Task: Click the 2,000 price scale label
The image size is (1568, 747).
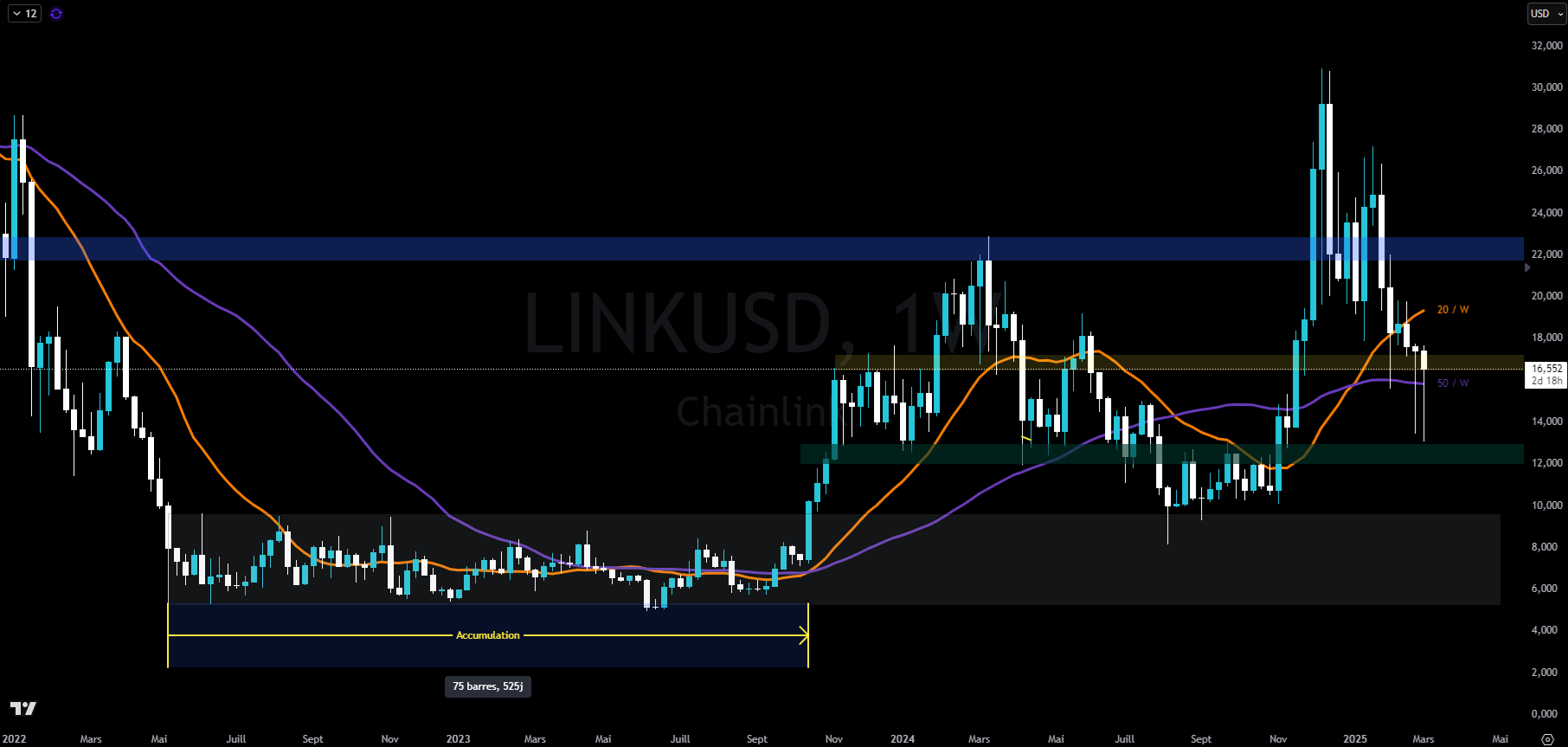Action: (1546, 673)
